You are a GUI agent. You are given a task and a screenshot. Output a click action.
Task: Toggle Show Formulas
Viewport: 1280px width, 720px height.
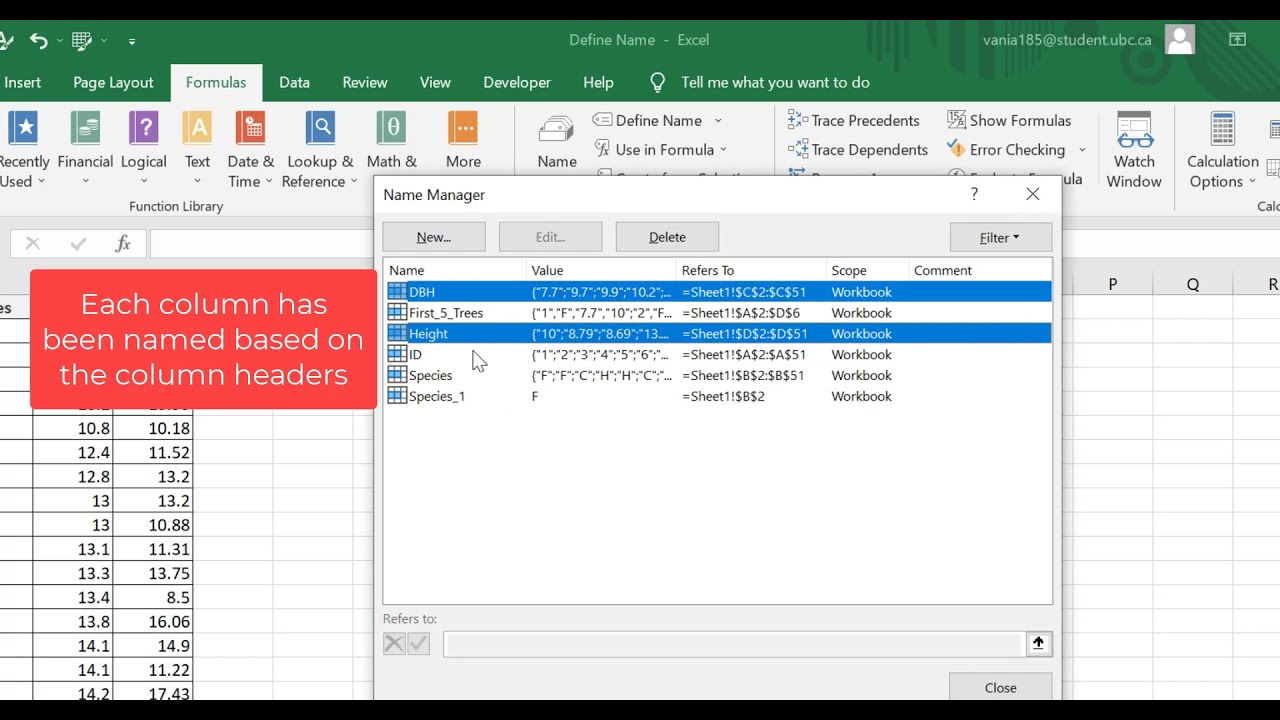click(x=1009, y=120)
